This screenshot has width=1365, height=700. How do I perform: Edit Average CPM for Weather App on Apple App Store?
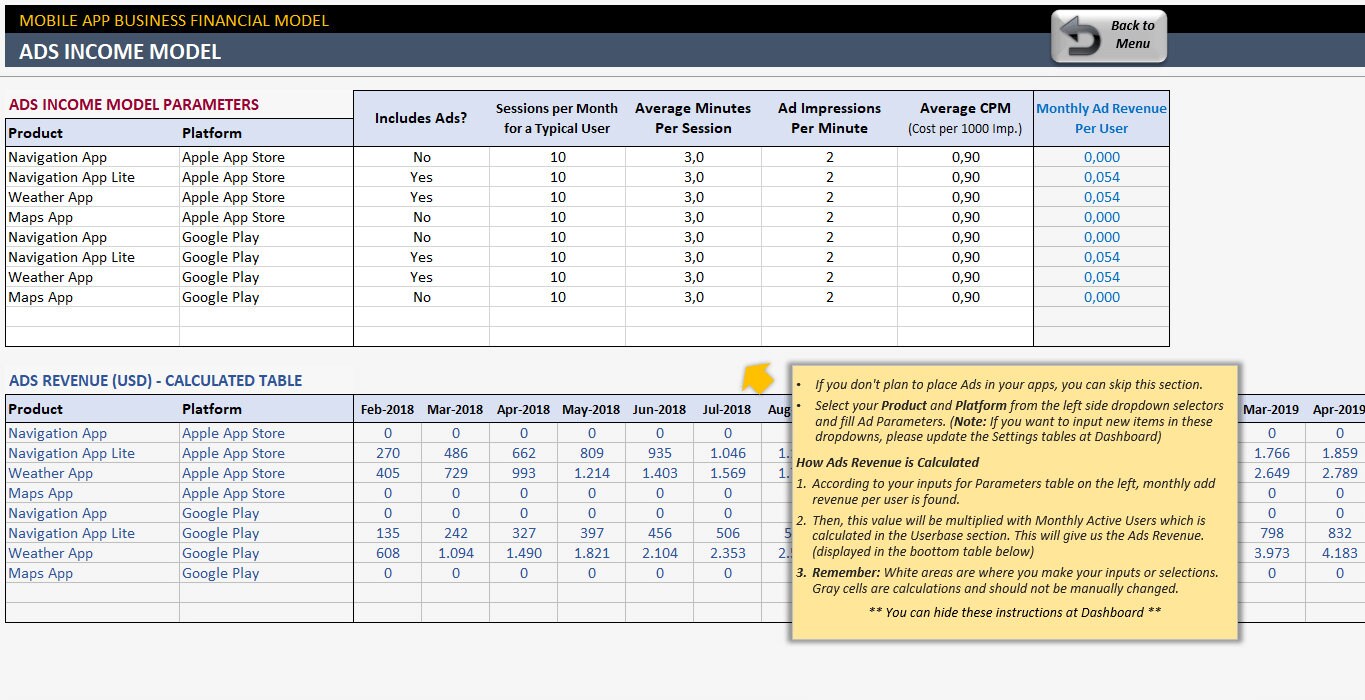coord(964,197)
